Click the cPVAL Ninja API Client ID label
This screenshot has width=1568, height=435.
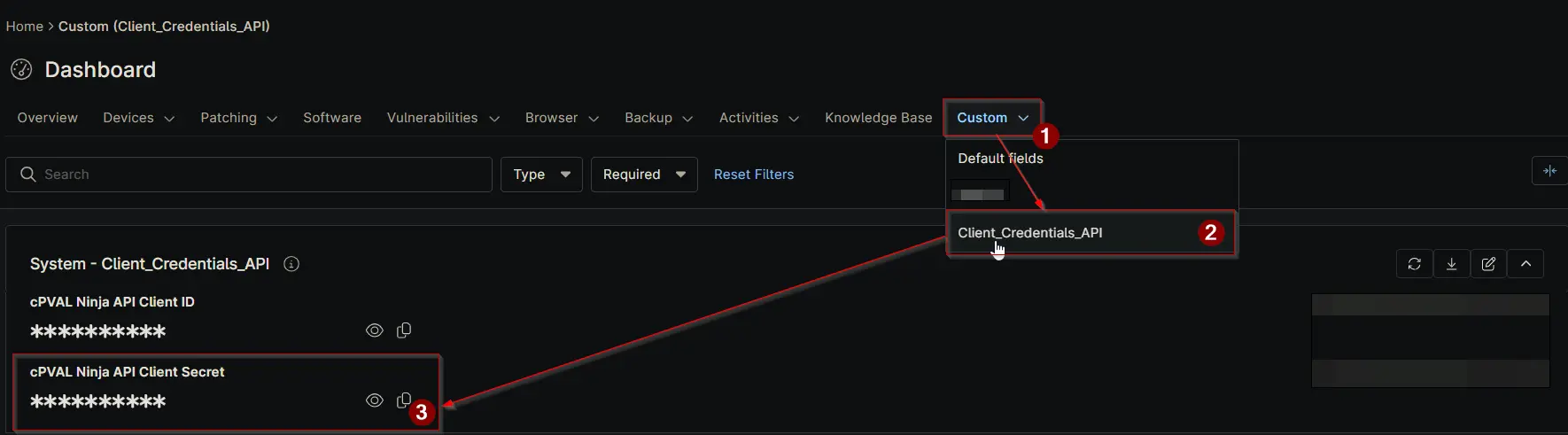(x=113, y=302)
